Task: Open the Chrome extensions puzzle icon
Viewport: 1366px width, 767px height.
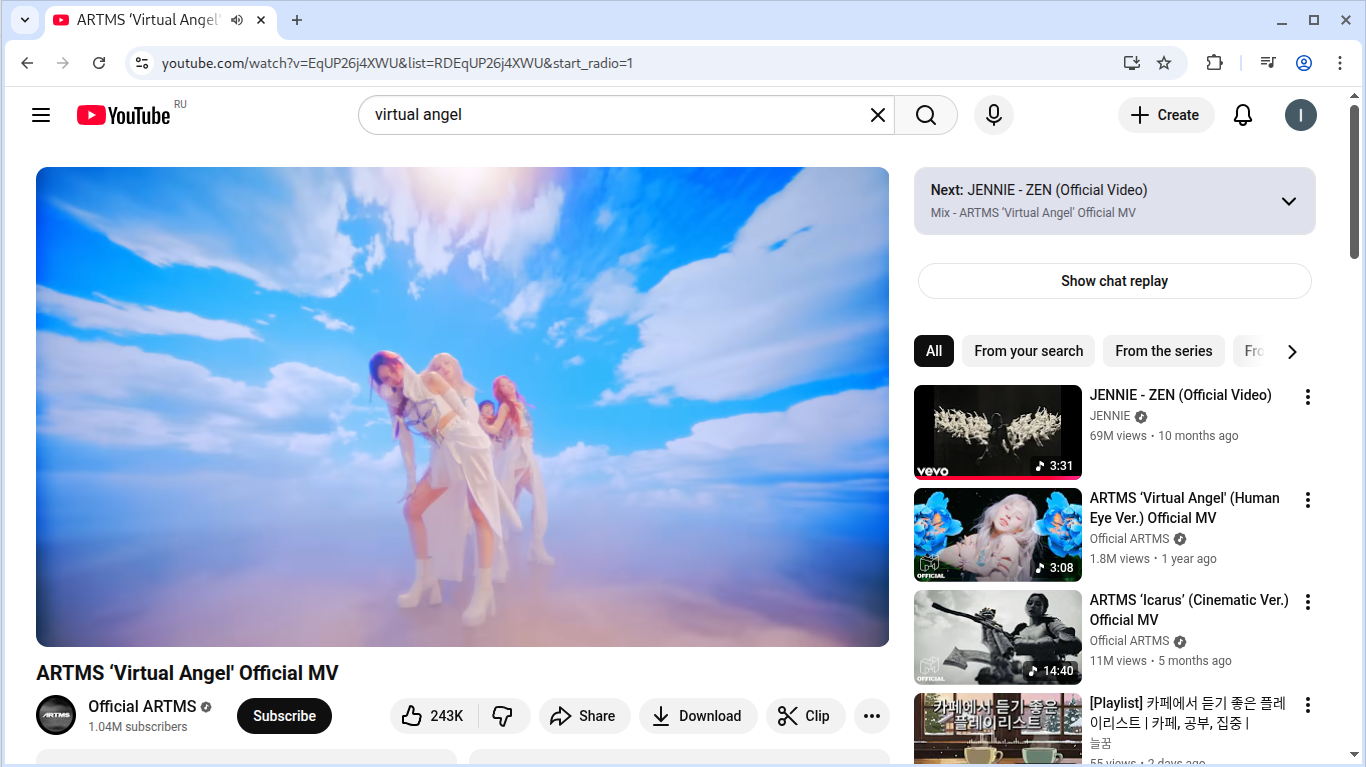Action: 1214,63
